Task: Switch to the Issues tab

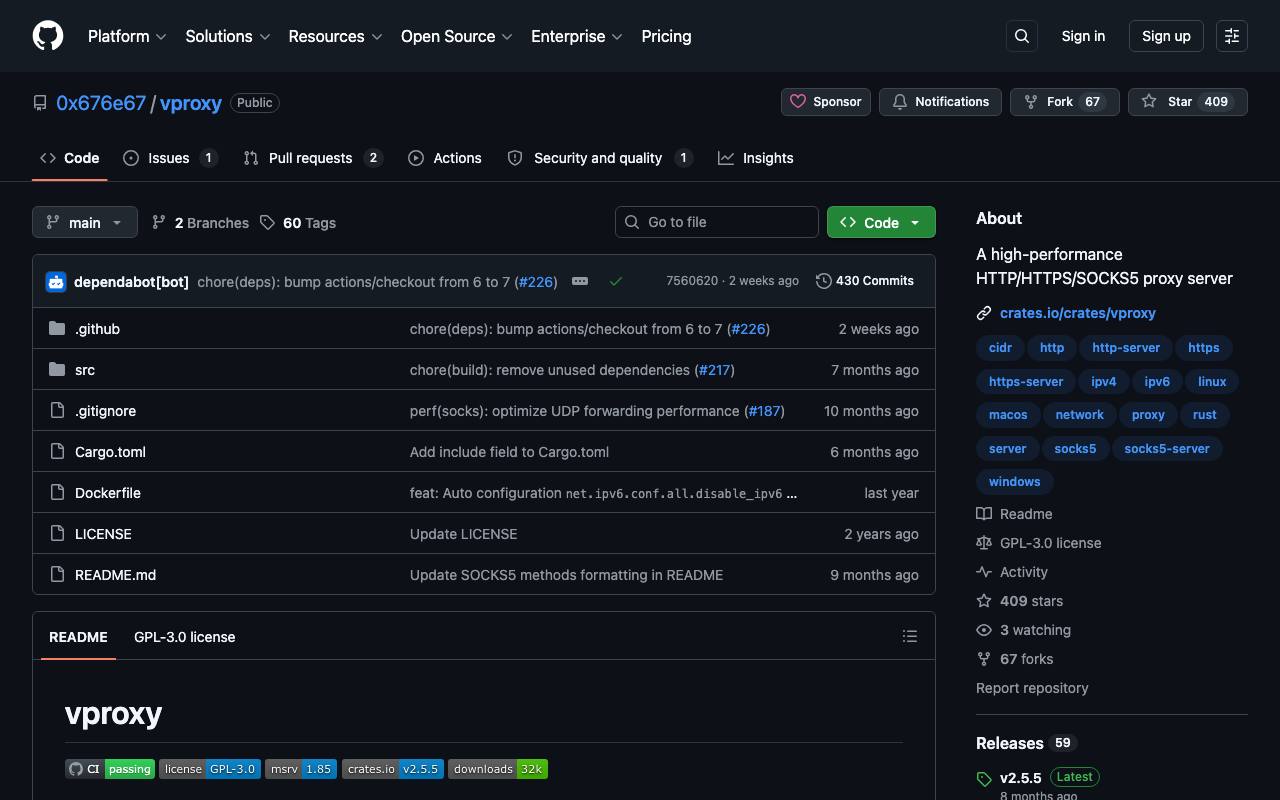Action: click(170, 158)
